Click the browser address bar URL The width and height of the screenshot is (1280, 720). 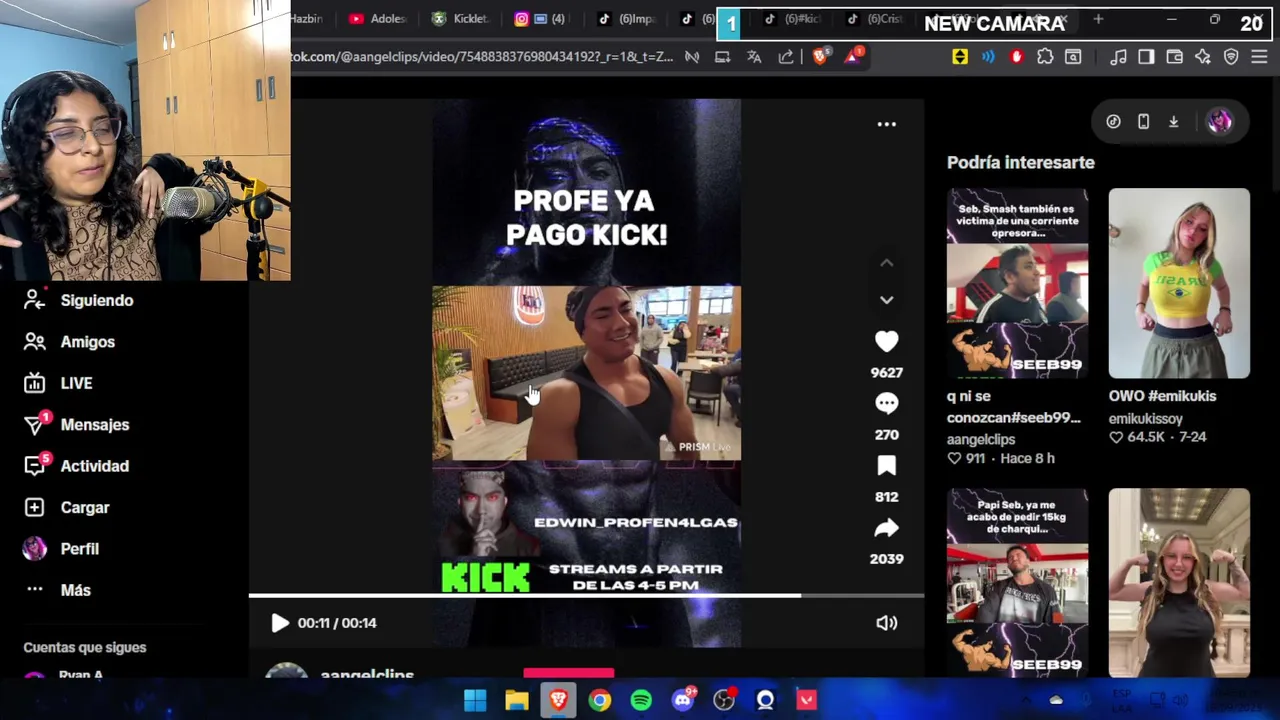point(482,57)
